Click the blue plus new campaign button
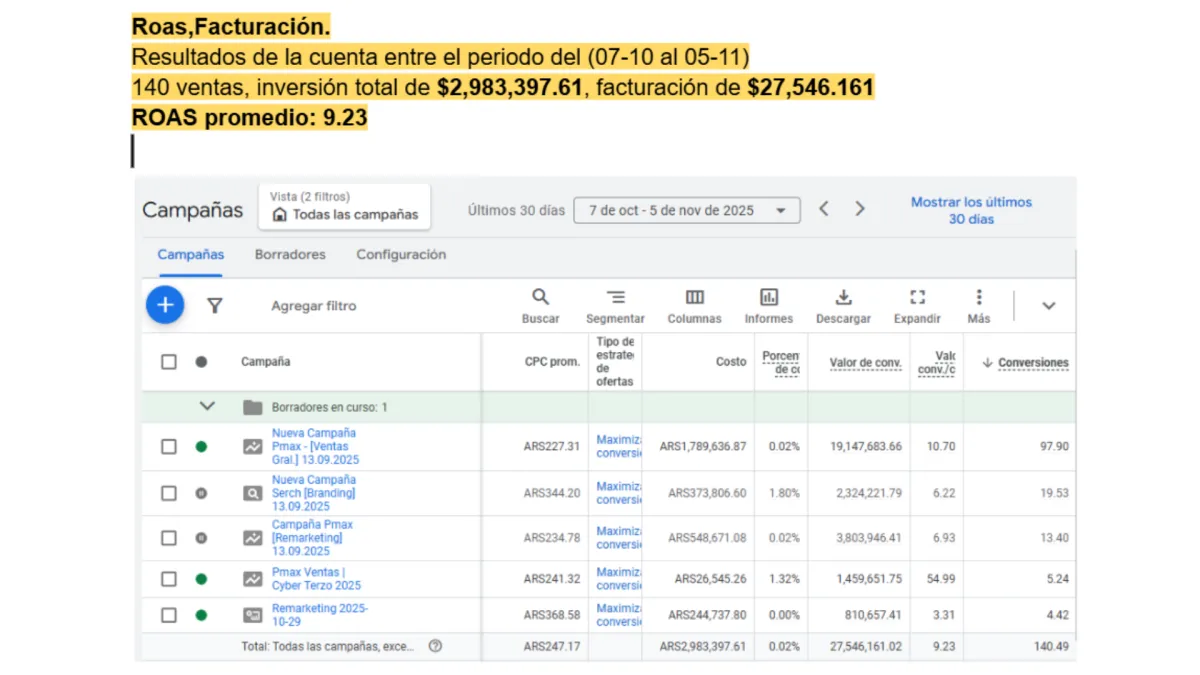The width and height of the screenshot is (1200, 675). 165,305
